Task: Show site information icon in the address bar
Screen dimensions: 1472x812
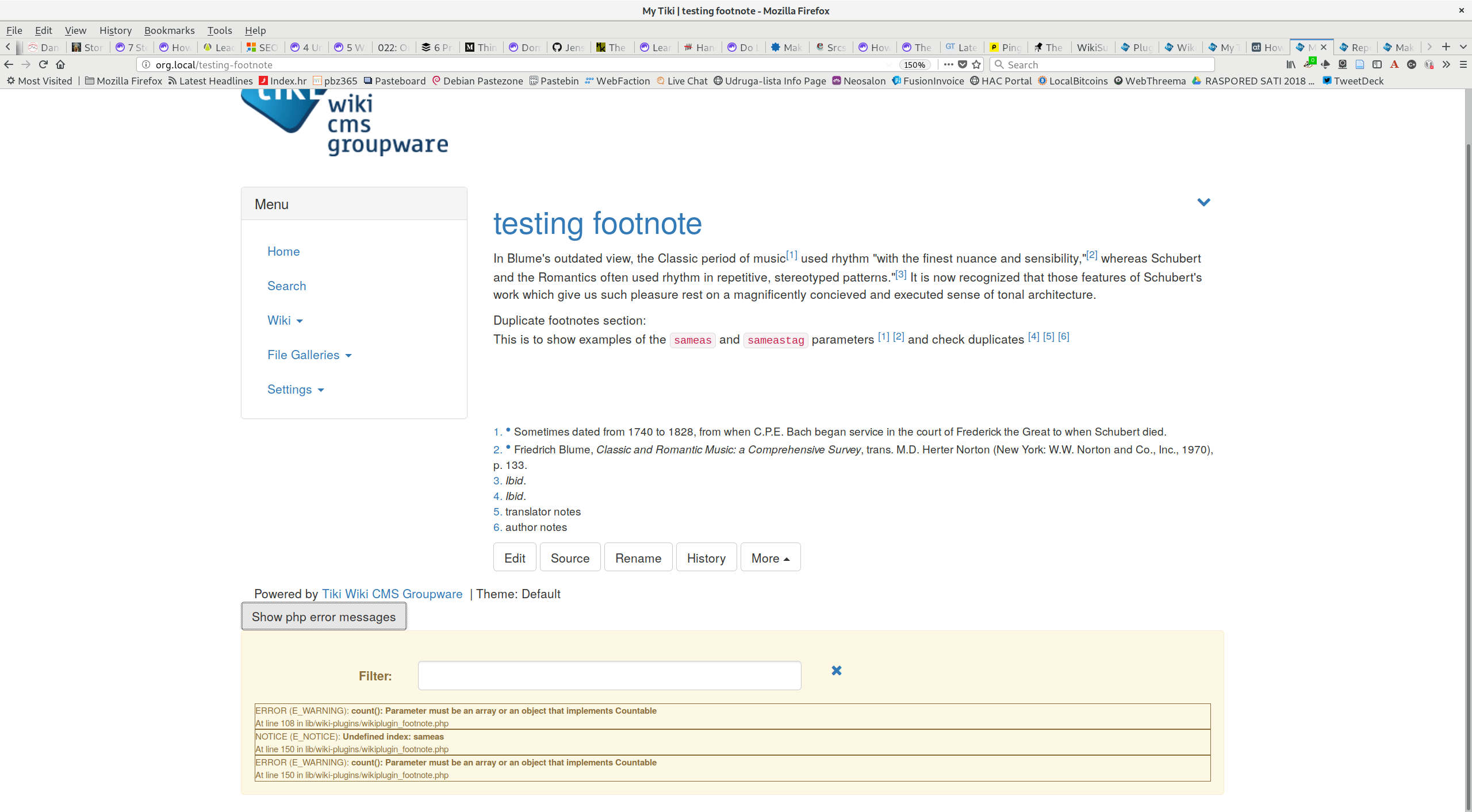Action: pyautogui.click(x=146, y=64)
